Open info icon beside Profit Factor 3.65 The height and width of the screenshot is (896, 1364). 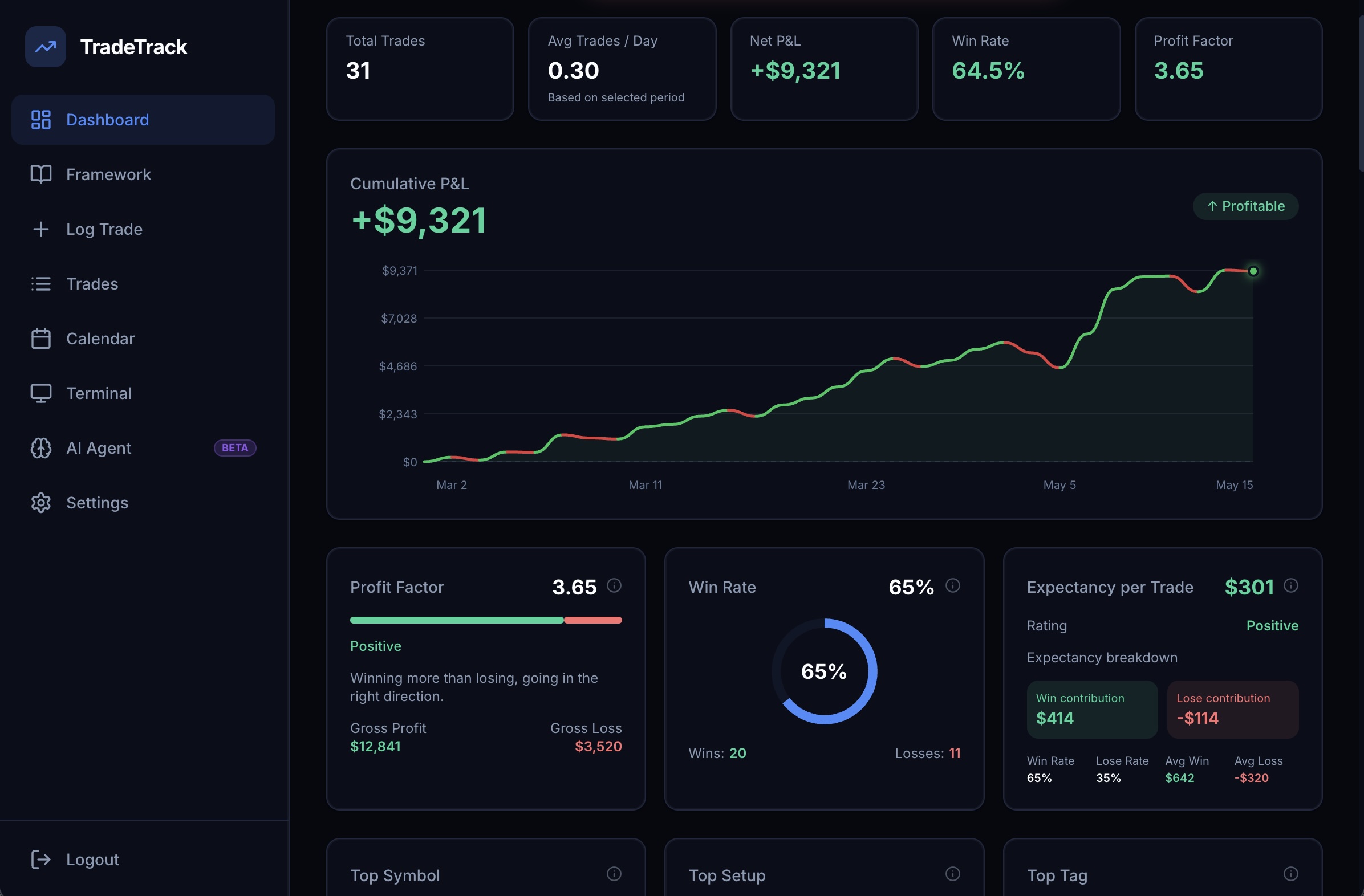[x=614, y=585]
